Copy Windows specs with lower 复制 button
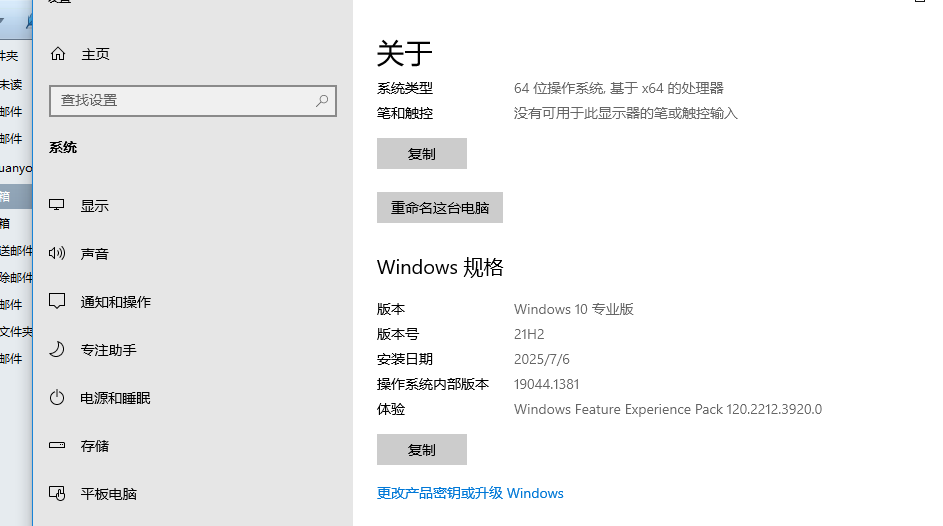 pos(422,450)
